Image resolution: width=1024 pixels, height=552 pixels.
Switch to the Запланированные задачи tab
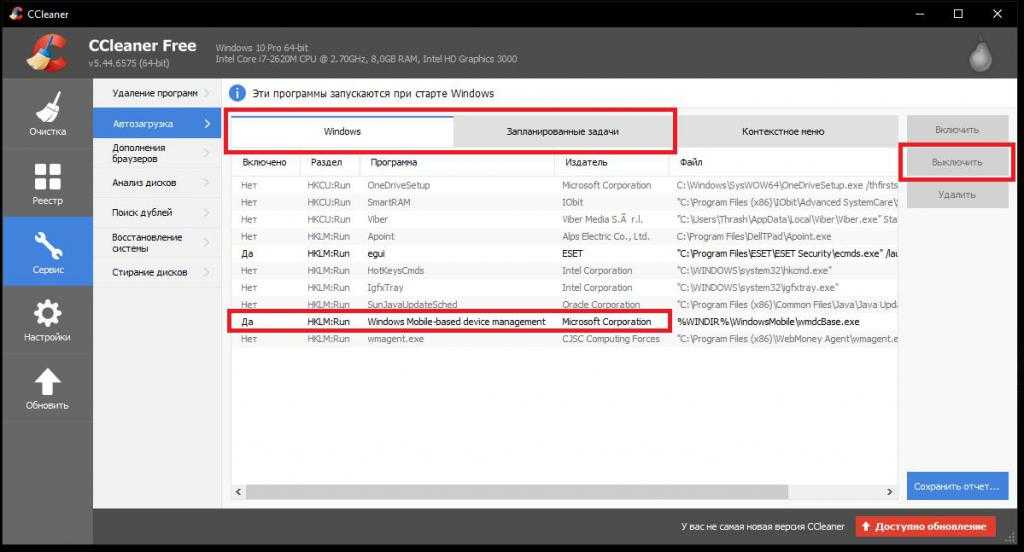(x=562, y=132)
